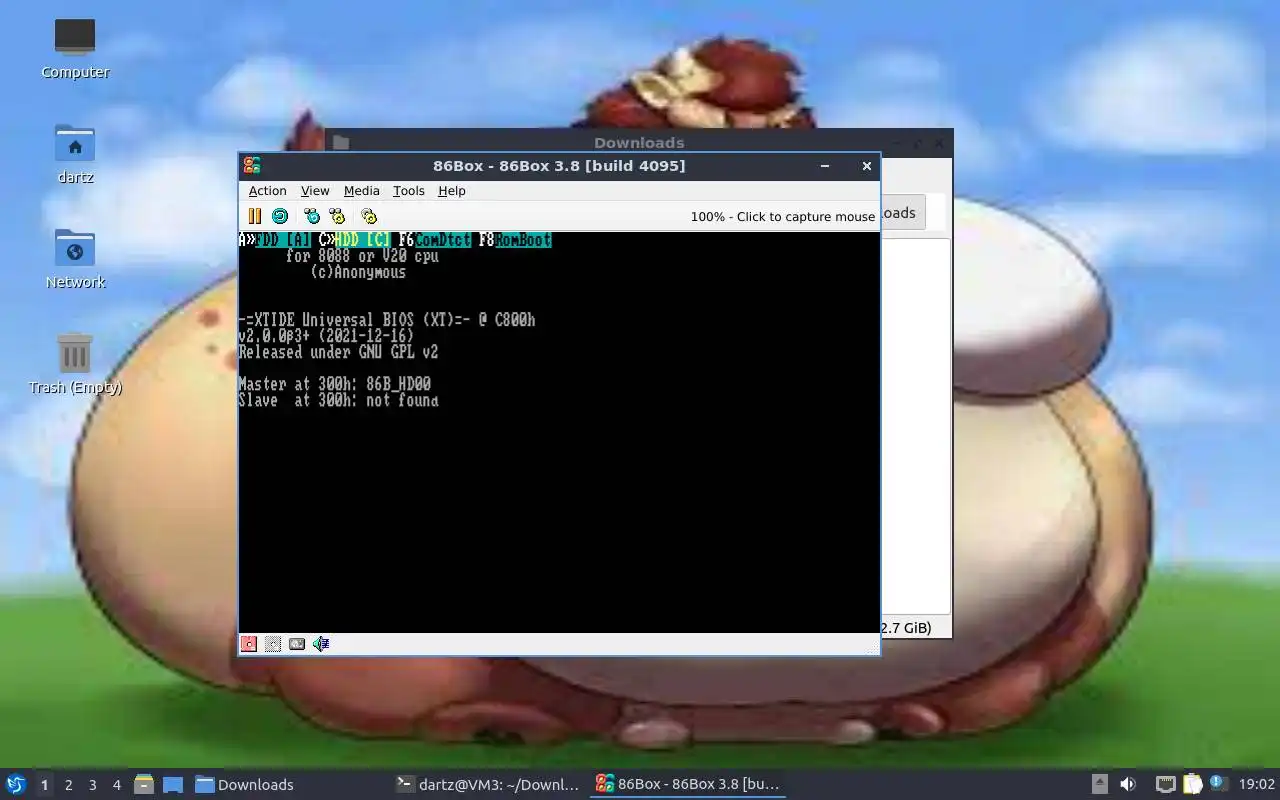Click the '100% - Click to capture mouse' status text
Screen dimensions: 1280x800
click(782, 216)
